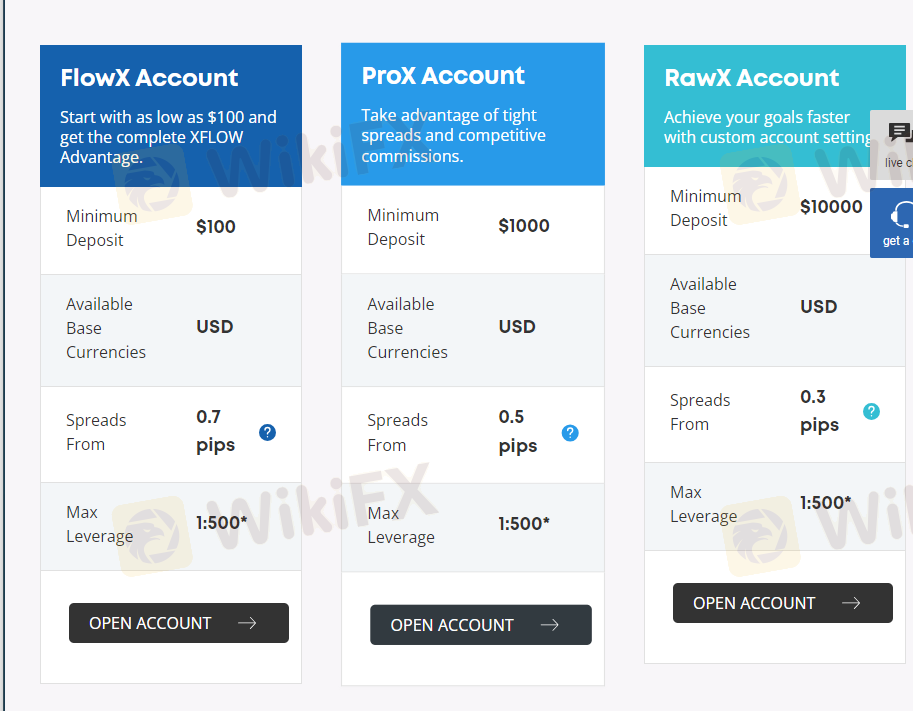
Task: Click the $100 minimum deposit value
Action: click(x=216, y=227)
